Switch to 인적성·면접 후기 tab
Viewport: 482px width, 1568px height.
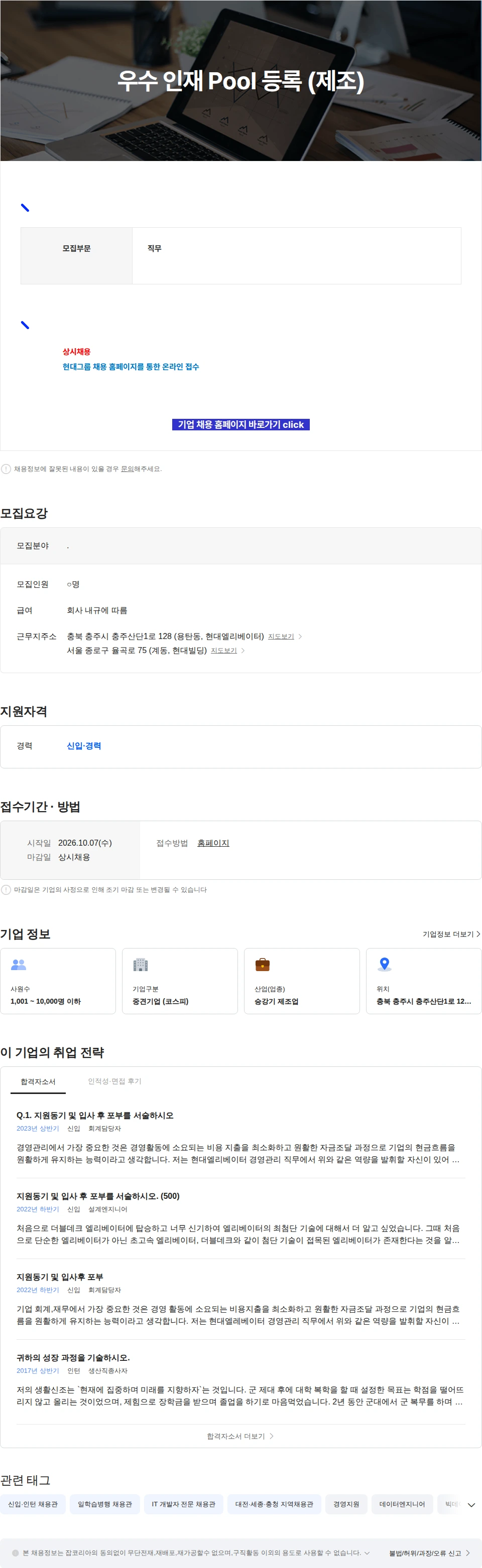click(x=114, y=1081)
